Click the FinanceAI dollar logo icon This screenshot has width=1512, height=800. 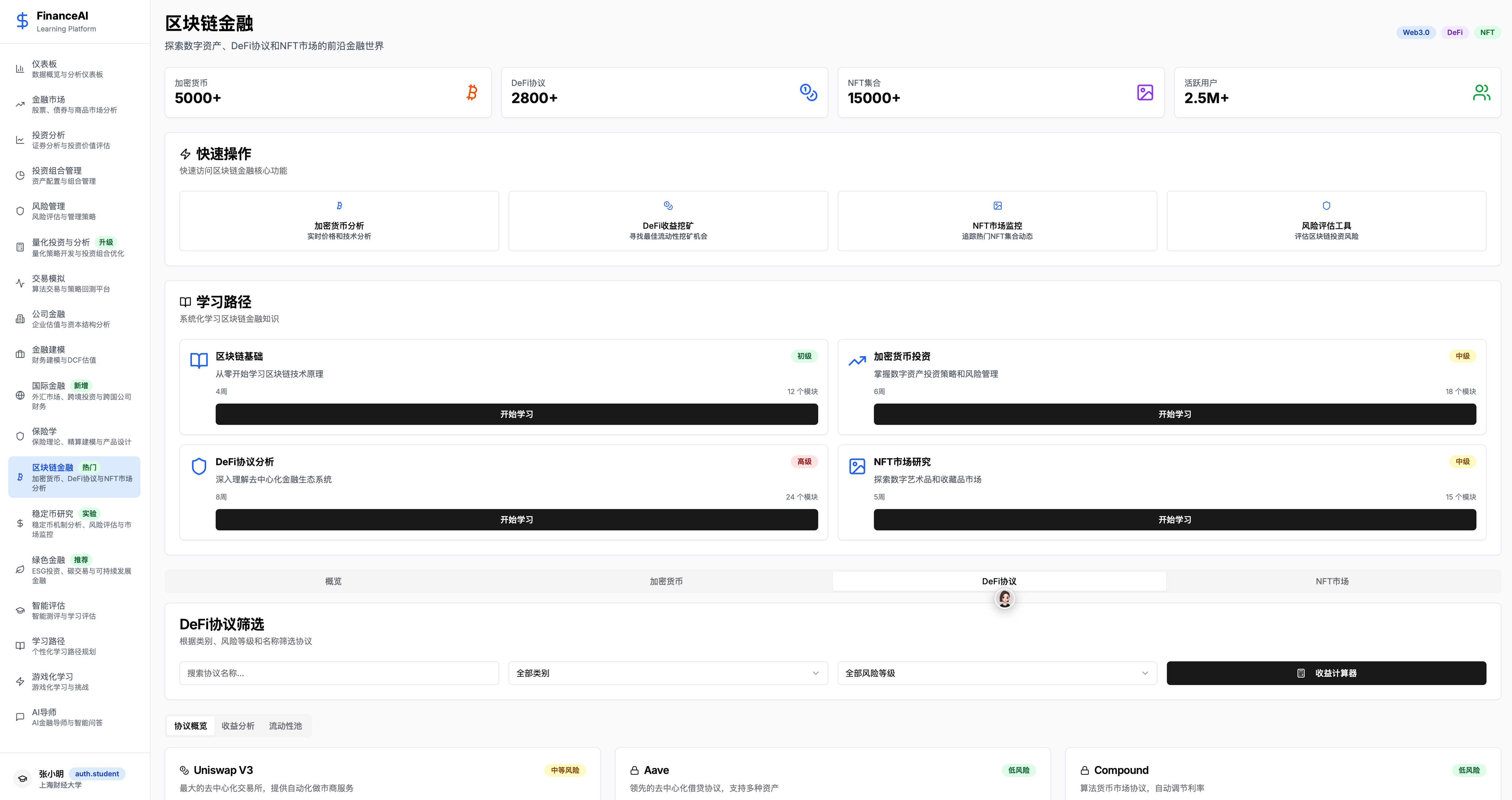pyautogui.click(x=22, y=21)
